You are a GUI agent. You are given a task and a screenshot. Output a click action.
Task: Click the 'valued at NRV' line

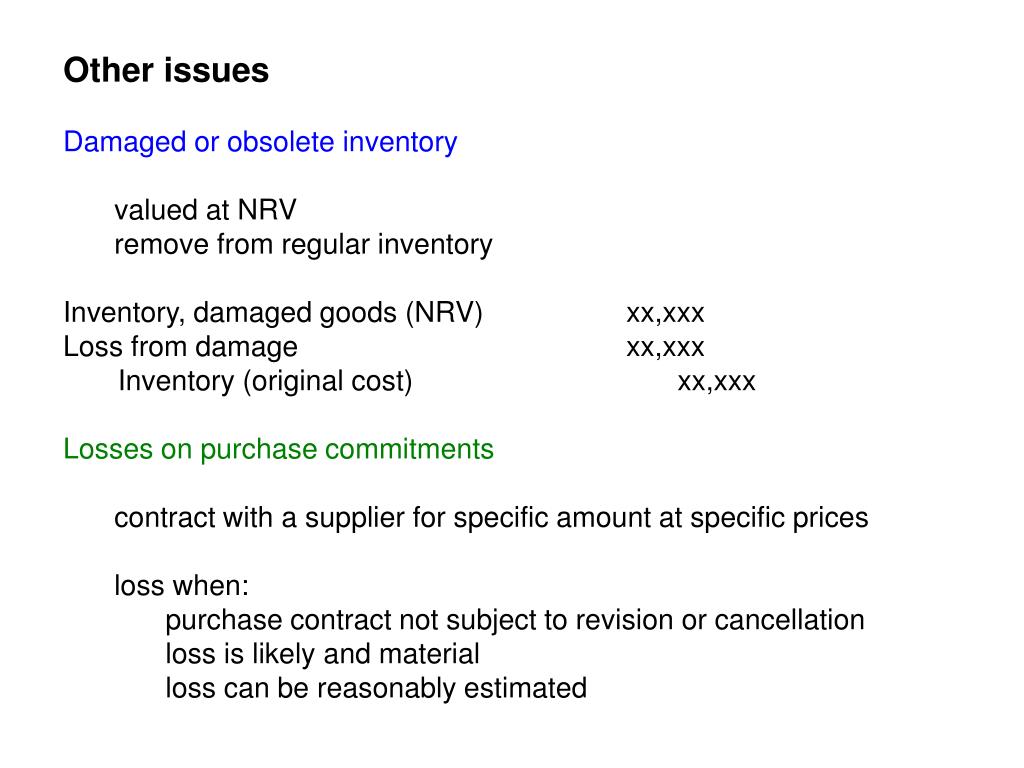[205, 210]
